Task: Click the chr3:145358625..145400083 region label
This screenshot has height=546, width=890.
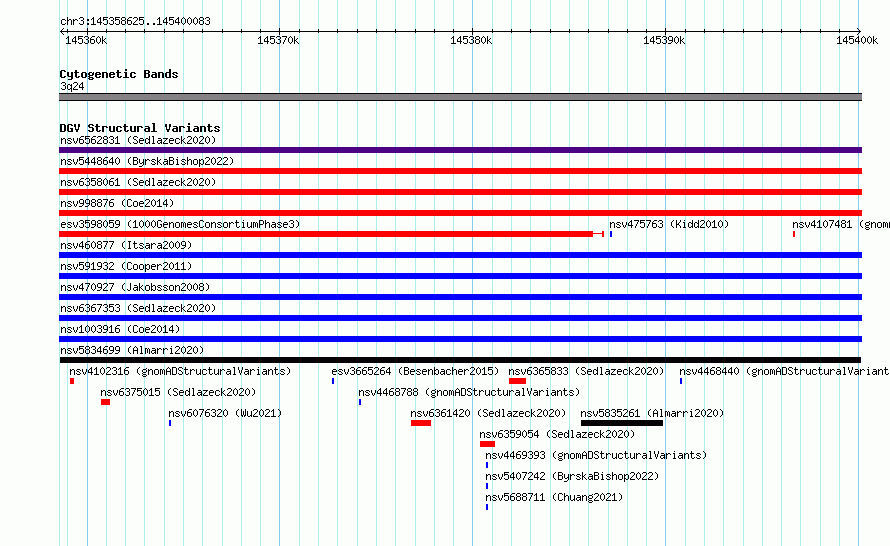Action: (135, 21)
